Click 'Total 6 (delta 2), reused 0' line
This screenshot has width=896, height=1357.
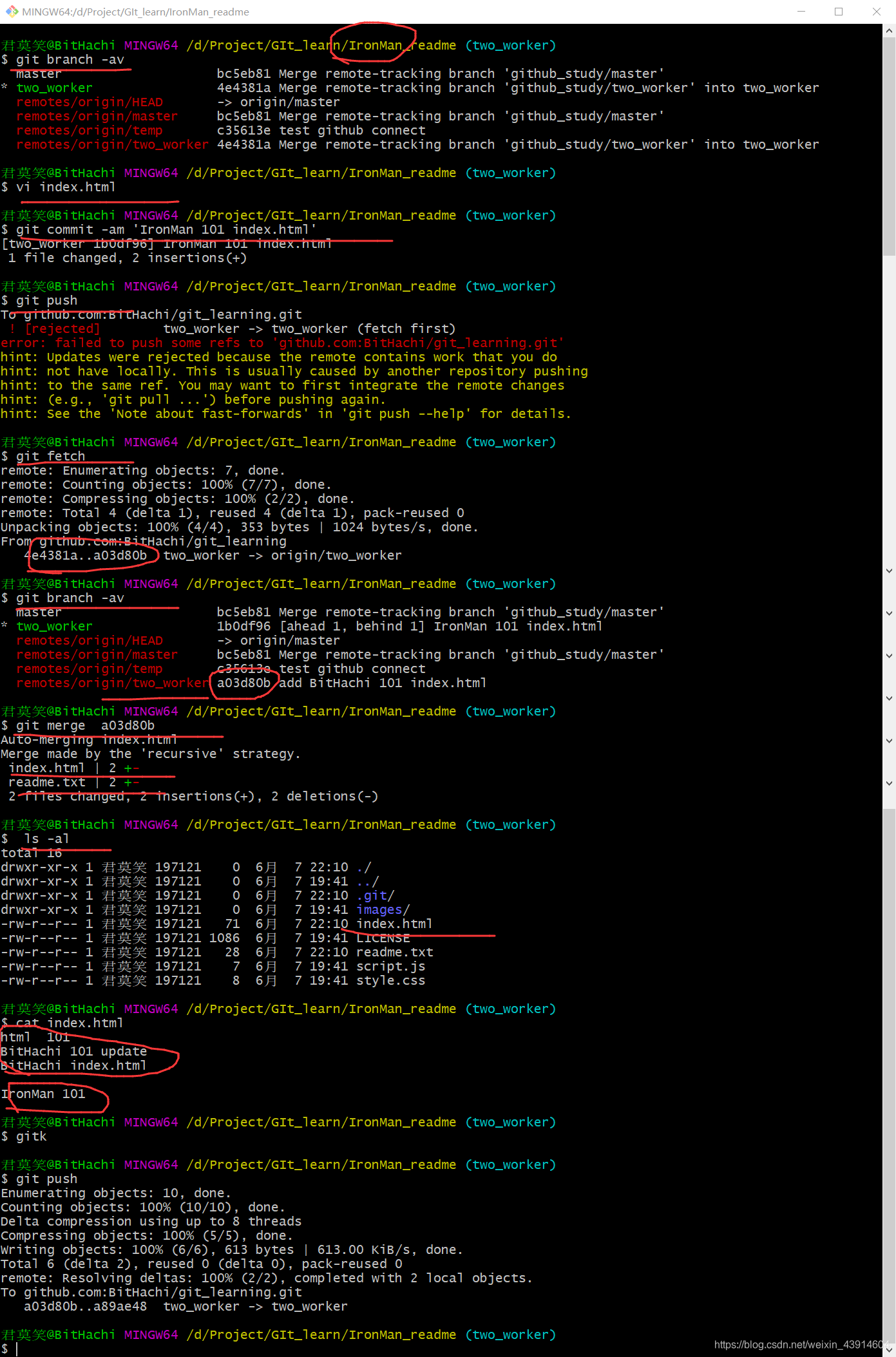[202, 1264]
